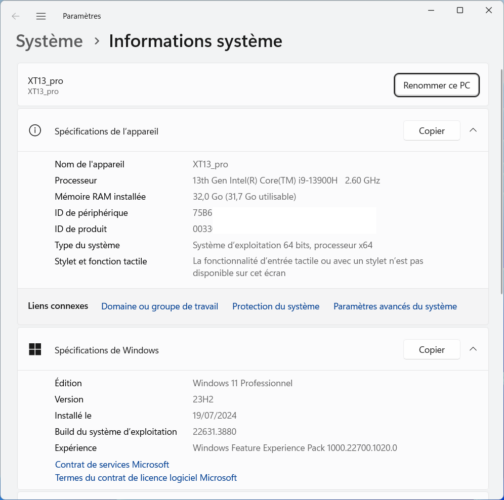Open the hamburger navigation menu
The image size is (504, 500).
coord(41,16)
